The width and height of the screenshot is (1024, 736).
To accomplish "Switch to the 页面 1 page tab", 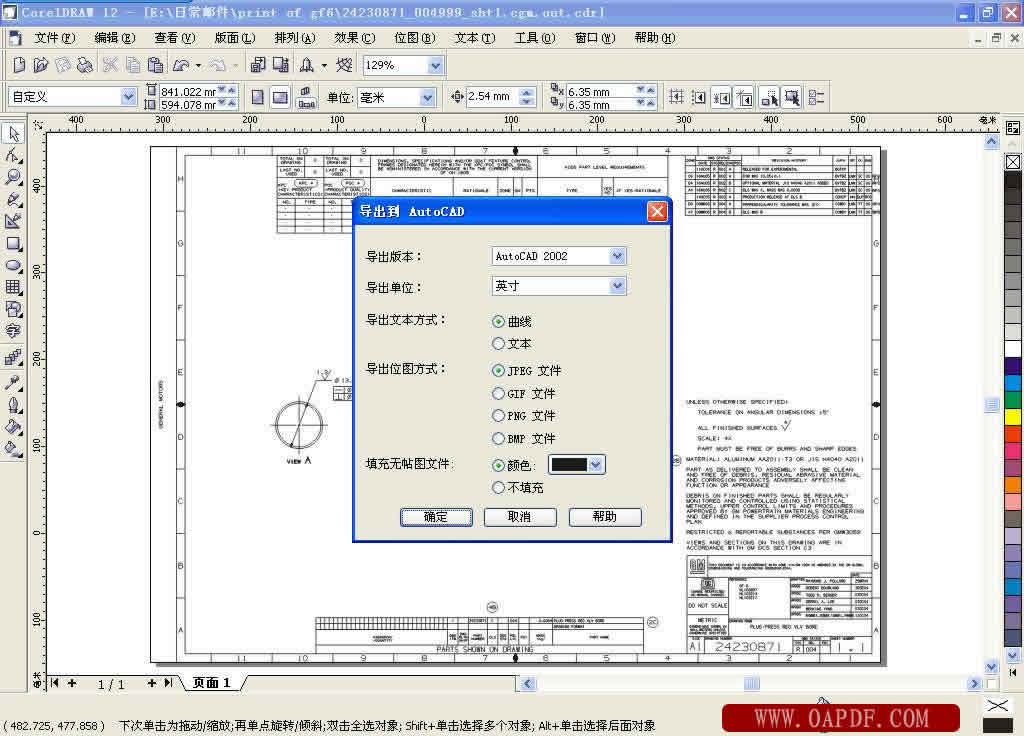I will tap(212, 682).
